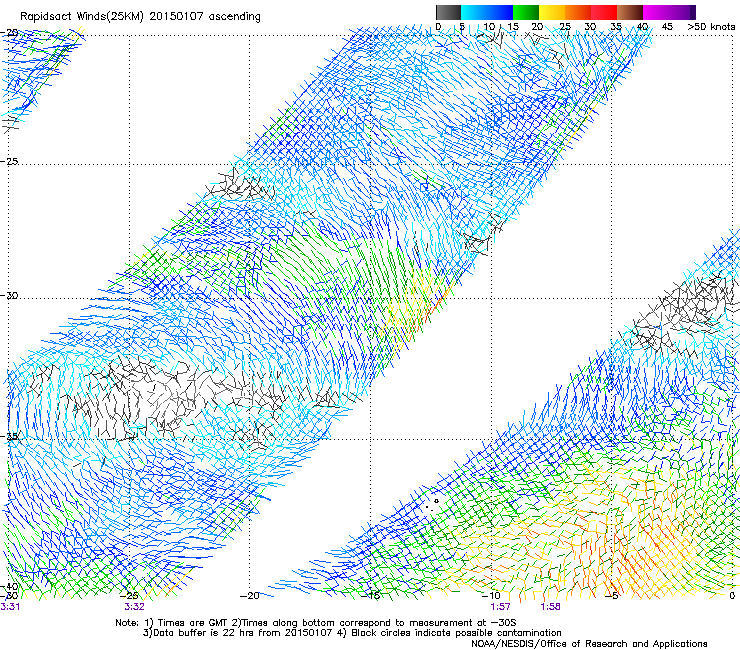The image size is (740, 650).
Task: Click the "0" longitude label at bottom right
Action: (x=732, y=596)
